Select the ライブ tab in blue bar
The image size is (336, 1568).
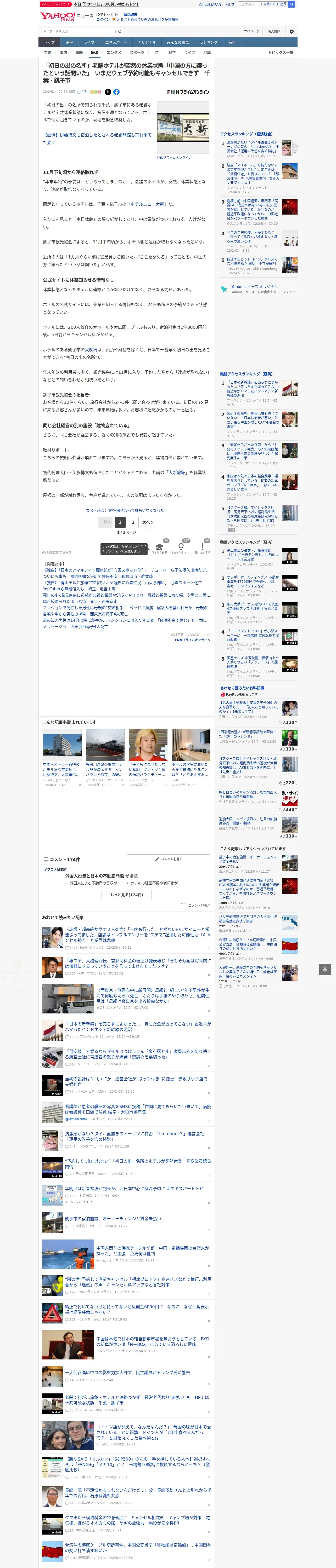pos(89,42)
